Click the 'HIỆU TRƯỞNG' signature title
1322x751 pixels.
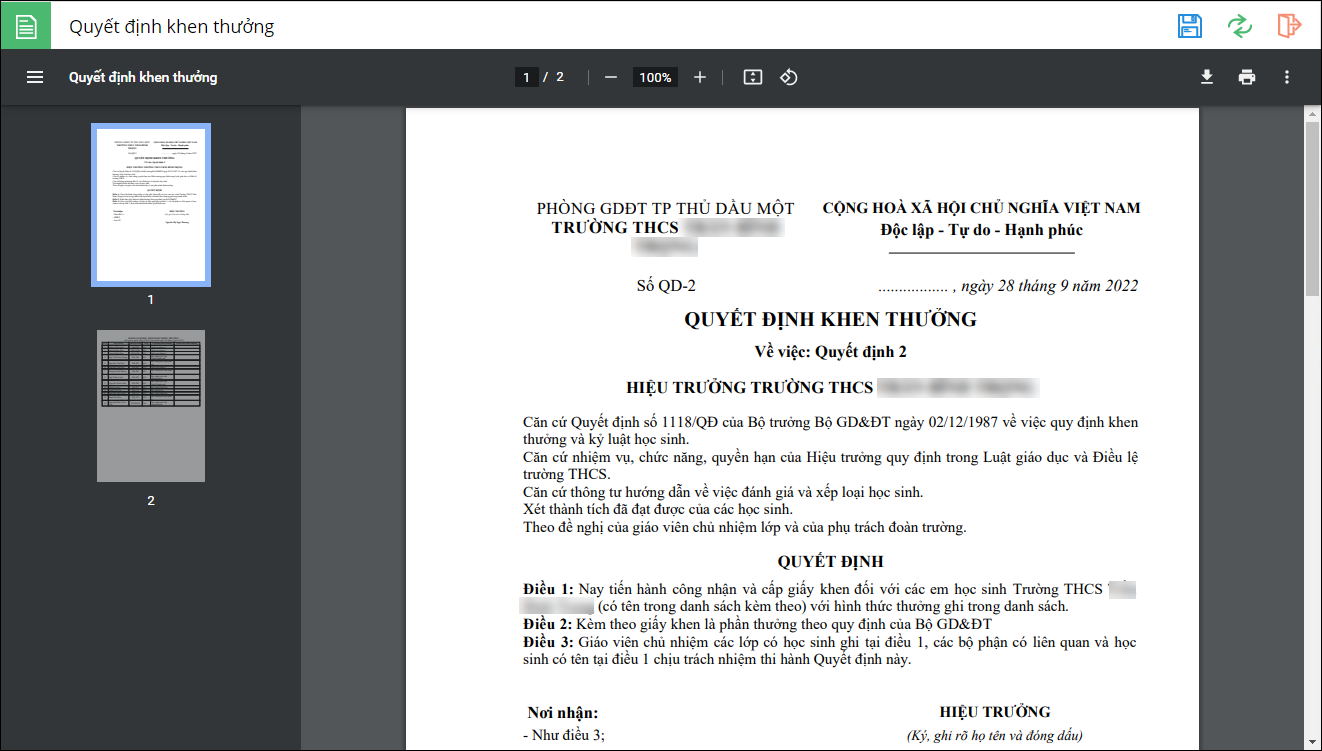[x=995, y=713]
